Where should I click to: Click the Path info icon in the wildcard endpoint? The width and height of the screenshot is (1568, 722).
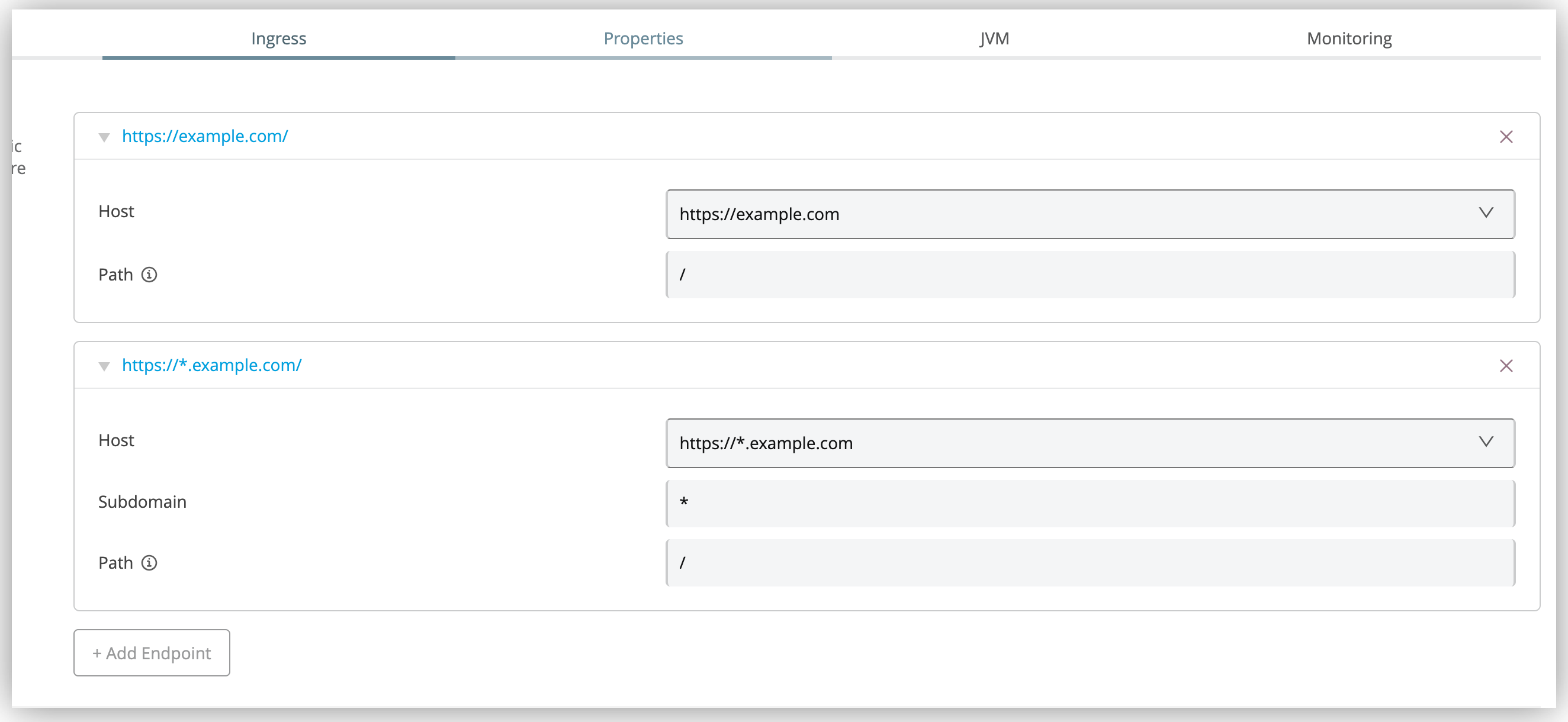tap(149, 563)
